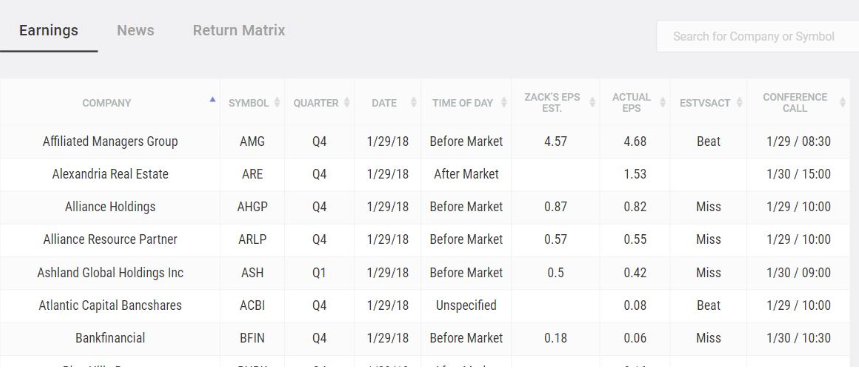Sort by Symbol column arrows
Screen dimensions: 859x376
[x=277, y=102]
